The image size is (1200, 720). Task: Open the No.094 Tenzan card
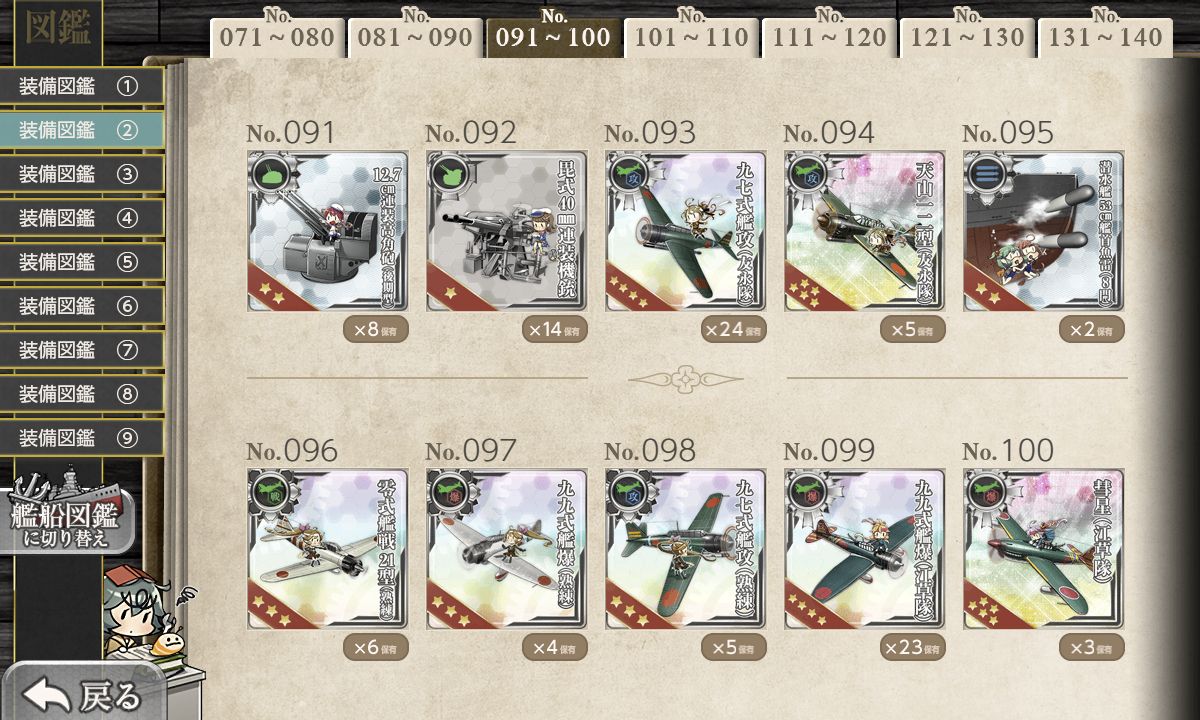(864, 231)
